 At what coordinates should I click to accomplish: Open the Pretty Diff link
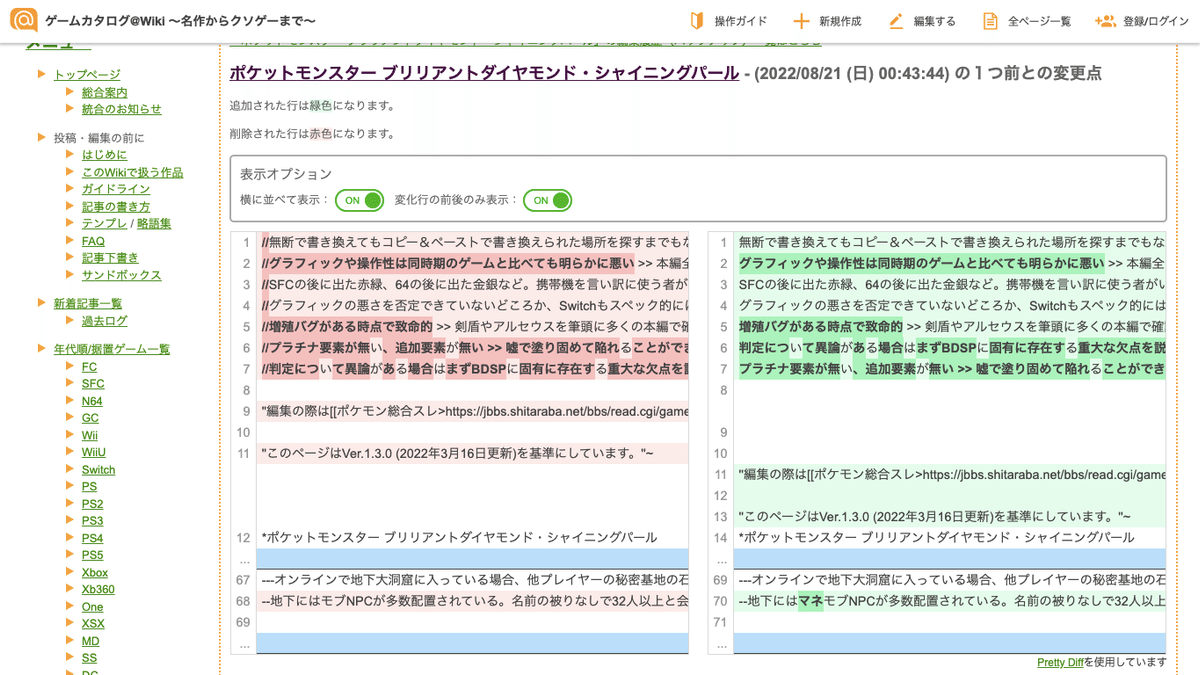click(1060, 662)
